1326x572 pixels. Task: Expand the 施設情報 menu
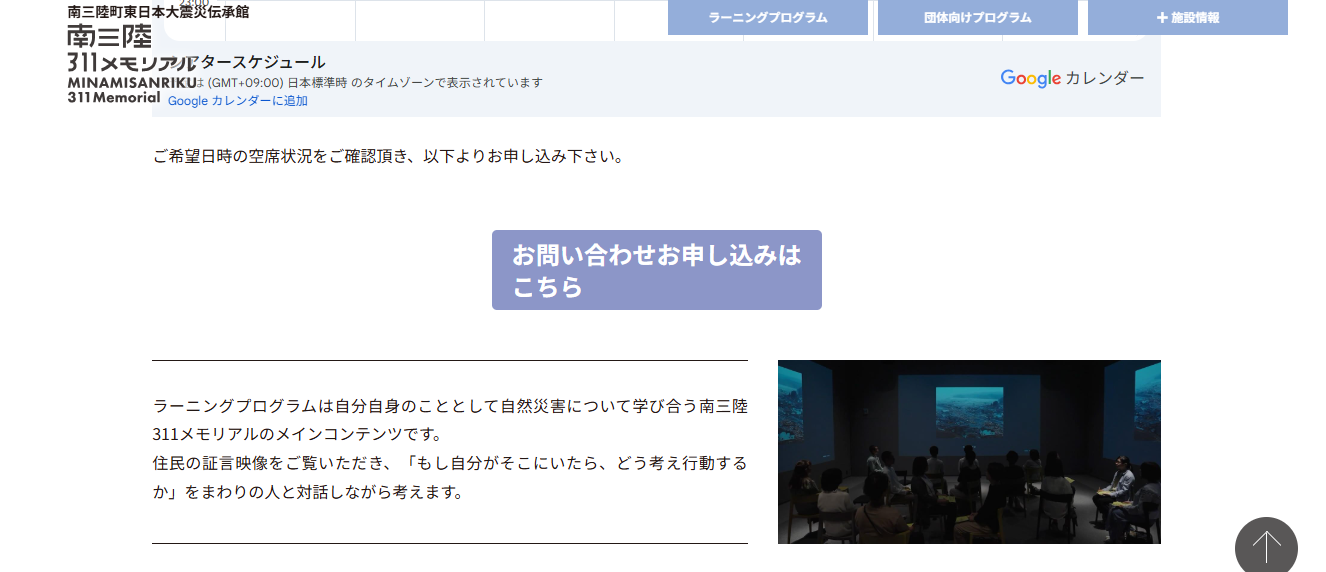1188,17
